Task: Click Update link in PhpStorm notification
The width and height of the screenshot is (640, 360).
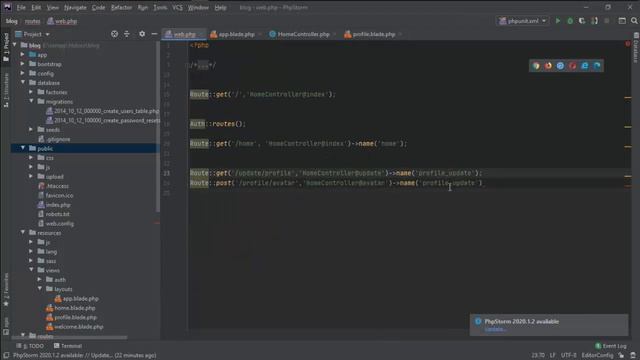Action: tap(496, 329)
